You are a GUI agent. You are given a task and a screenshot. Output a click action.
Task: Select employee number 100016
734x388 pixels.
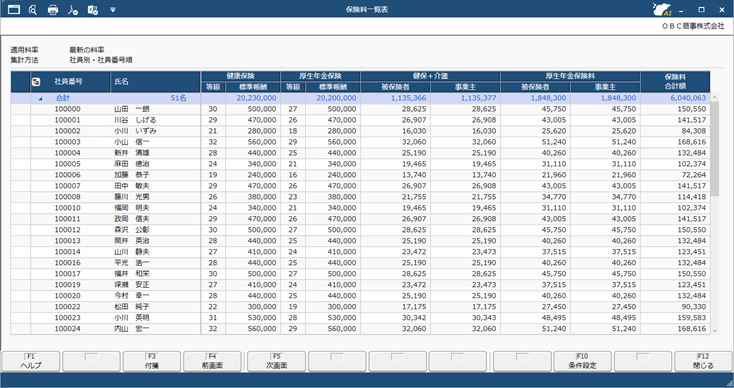point(67,263)
